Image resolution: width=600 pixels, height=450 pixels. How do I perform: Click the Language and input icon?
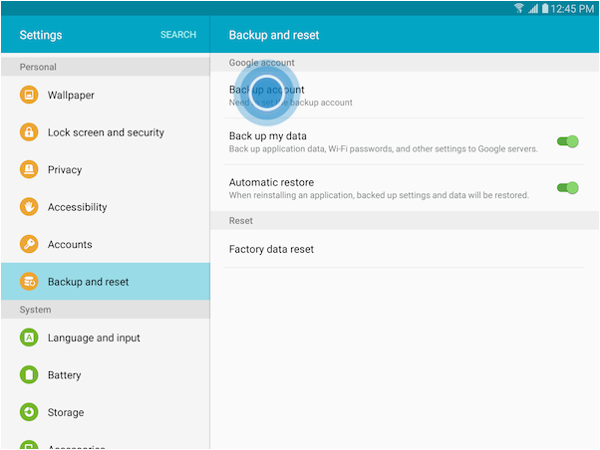click(x=29, y=338)
